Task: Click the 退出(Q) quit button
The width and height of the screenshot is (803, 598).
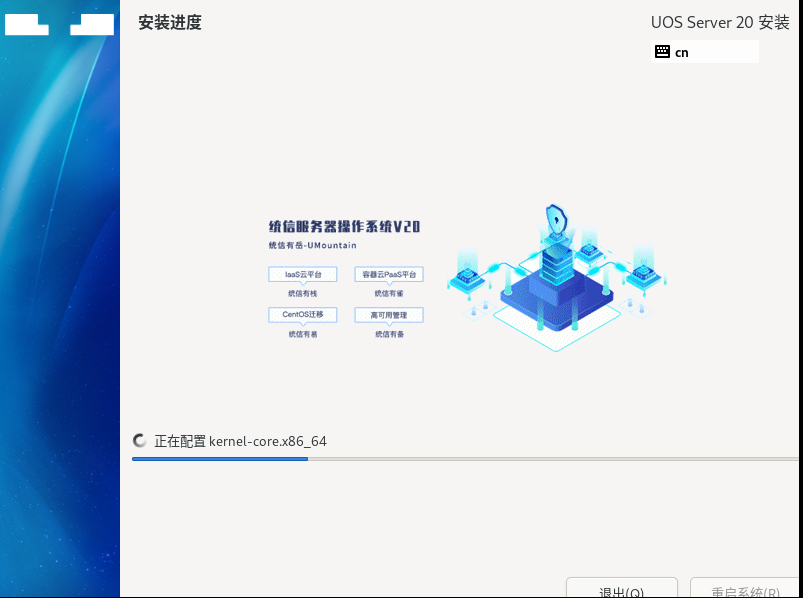Action: tap(622, 588)
